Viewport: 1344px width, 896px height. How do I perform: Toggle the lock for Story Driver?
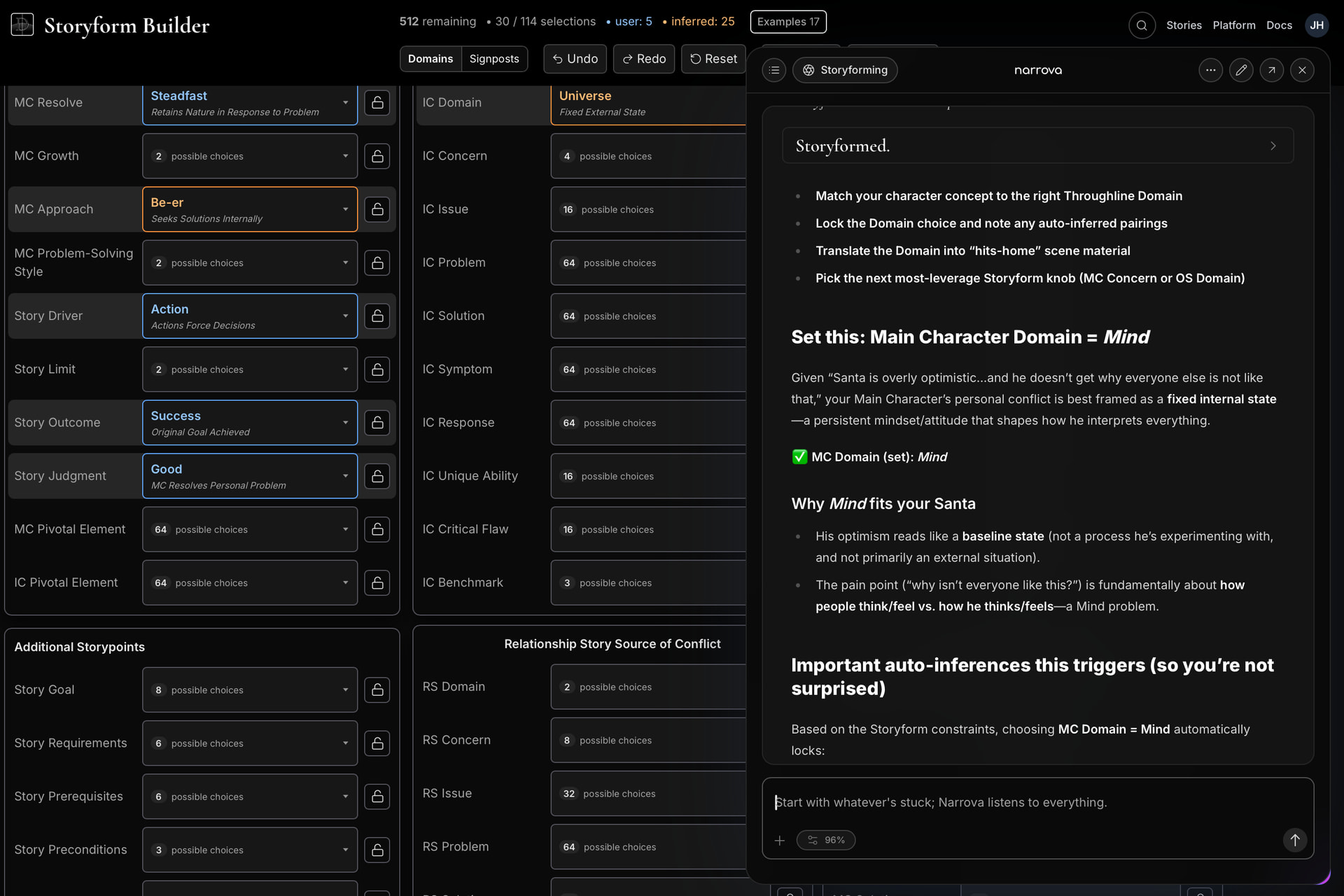[377, 316]
